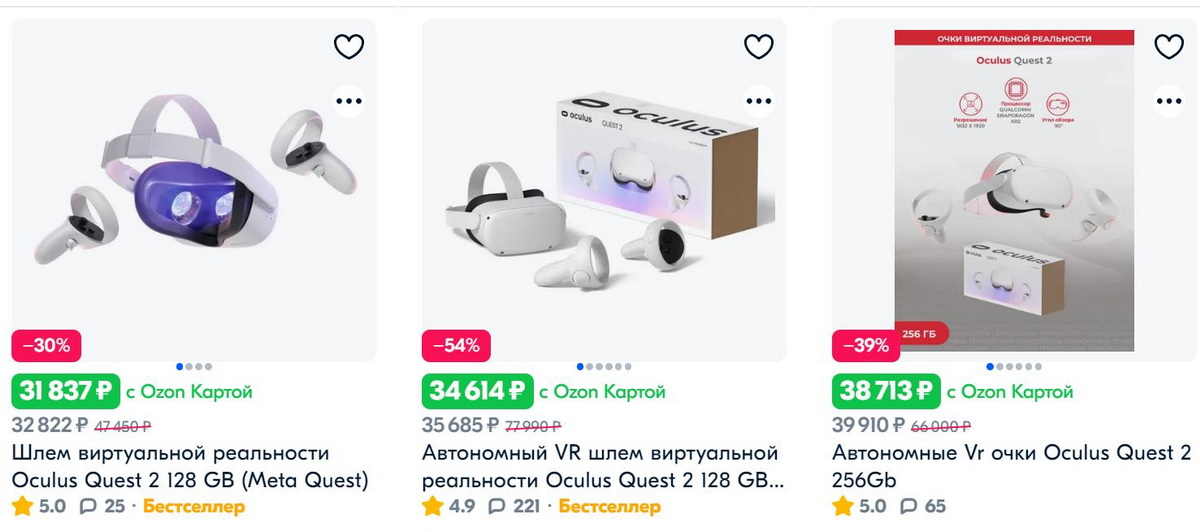Screen dimensions: 1200x532
Task: Expand options menu on third product card
Action: (x=1169, y=101)
